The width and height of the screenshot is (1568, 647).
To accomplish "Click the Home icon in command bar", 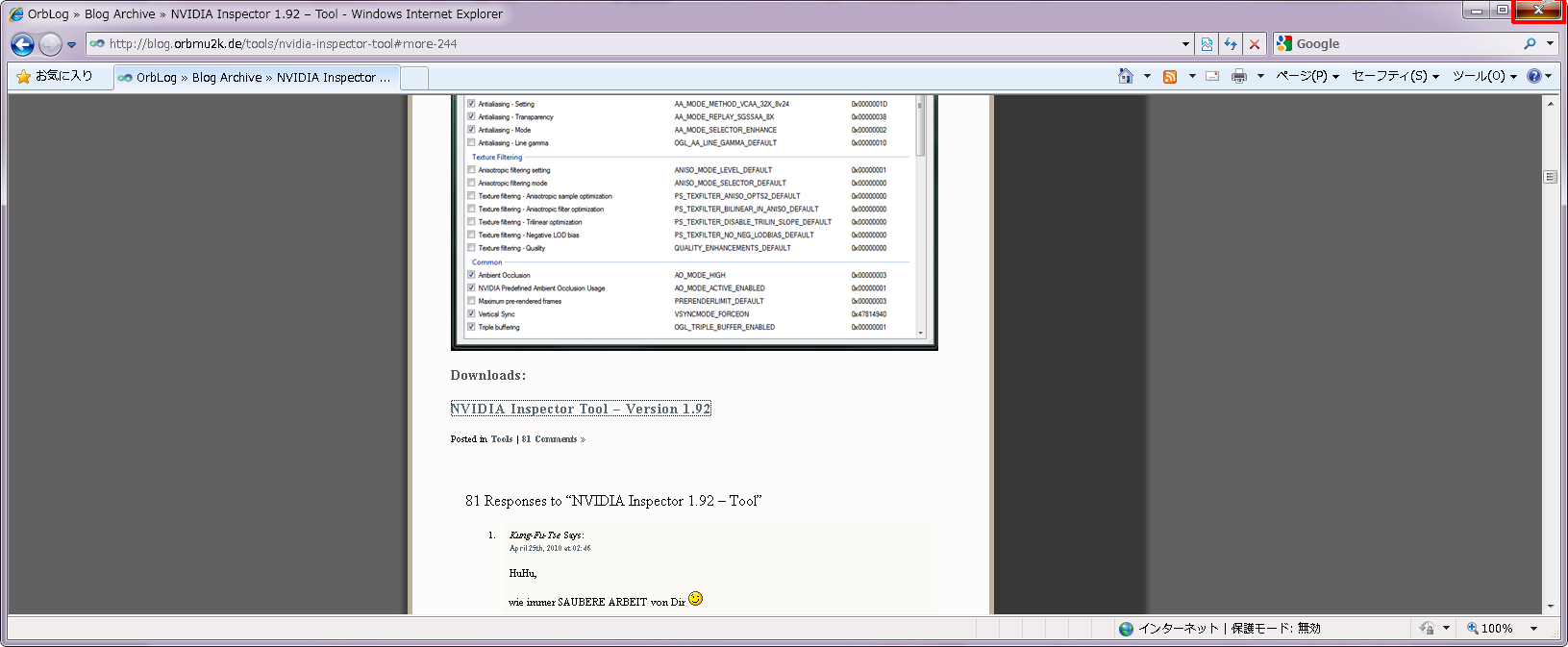I will point(1126,76).
